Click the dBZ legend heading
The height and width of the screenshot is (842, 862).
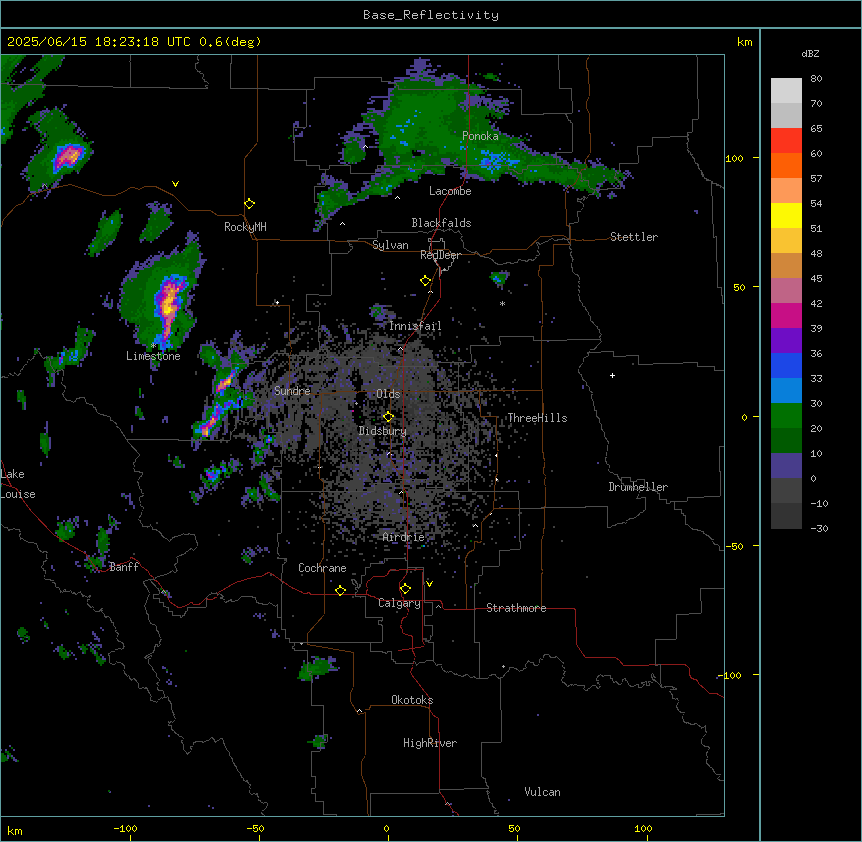810,53
